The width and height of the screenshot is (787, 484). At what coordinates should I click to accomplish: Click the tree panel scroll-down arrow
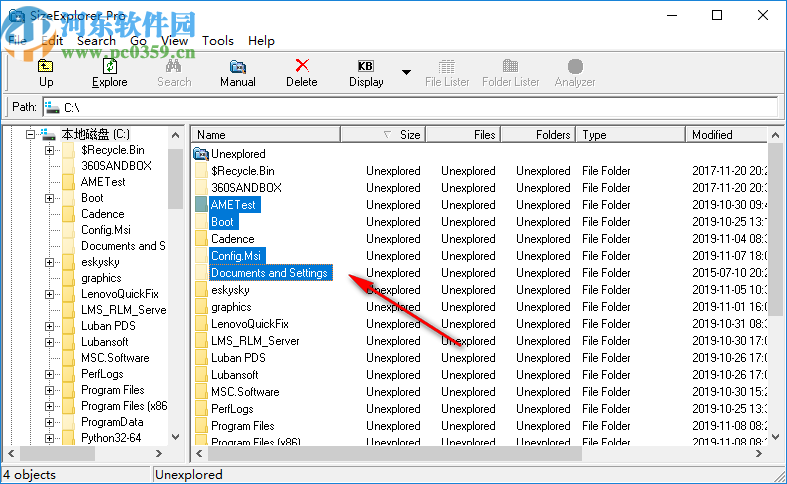pyautogui.click(x=176, y=437)
